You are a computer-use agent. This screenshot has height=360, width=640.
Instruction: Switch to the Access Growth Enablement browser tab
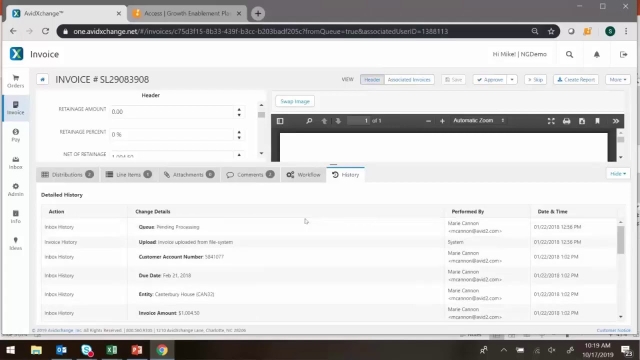[187, 13]
